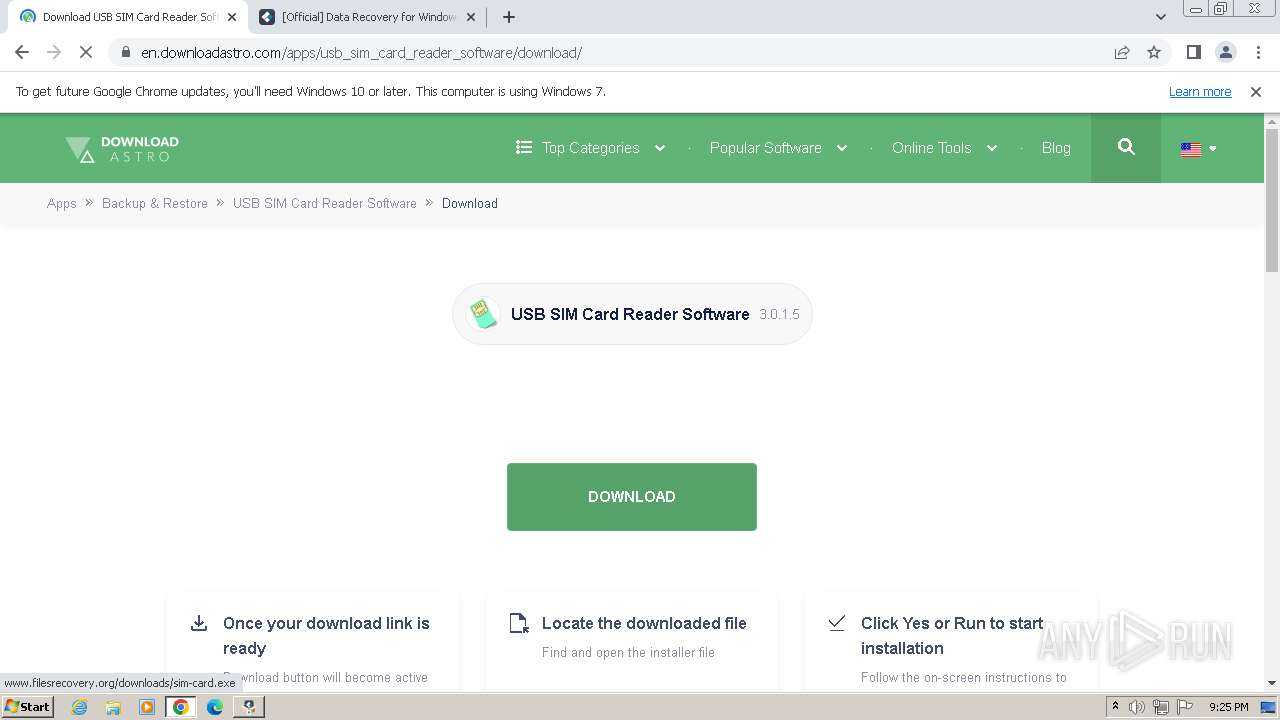Close the Data Recovery tab
The width and height of the screenshot is (1280, 720).
click(472, 17)
